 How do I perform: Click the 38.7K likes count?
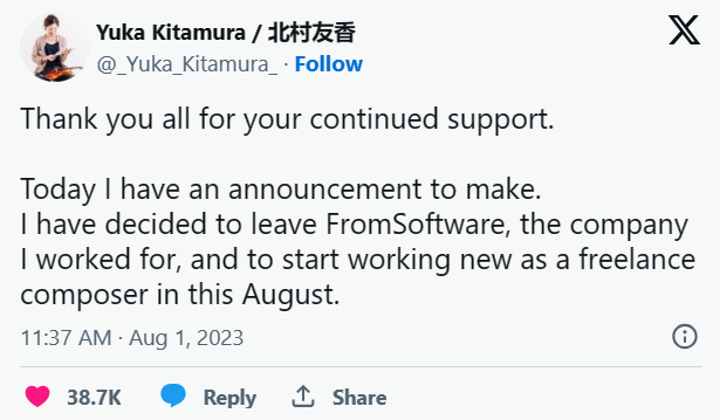[x=94, y=397]
